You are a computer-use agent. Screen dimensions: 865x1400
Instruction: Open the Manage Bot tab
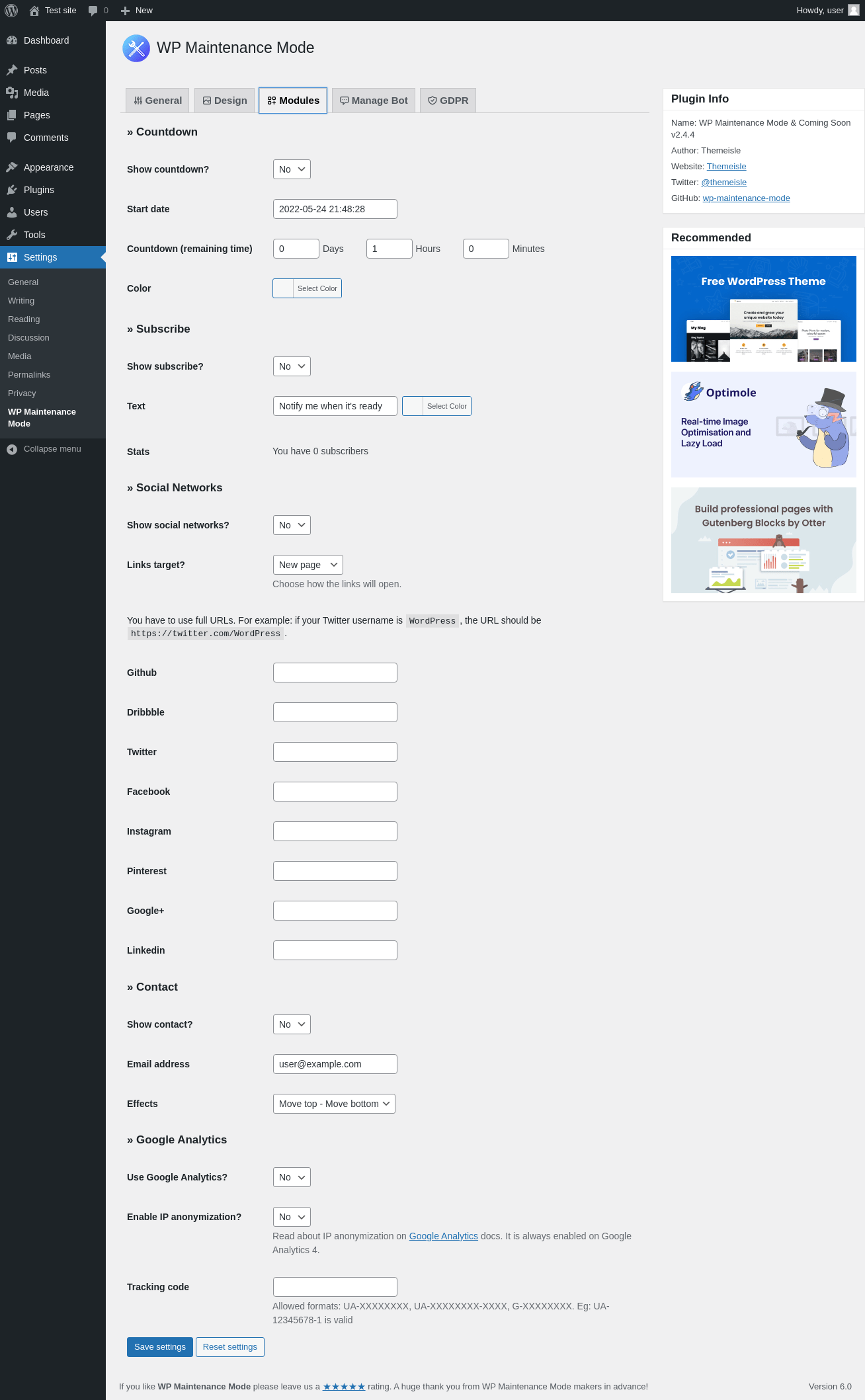pyautogui.click(x=374, y=101)
